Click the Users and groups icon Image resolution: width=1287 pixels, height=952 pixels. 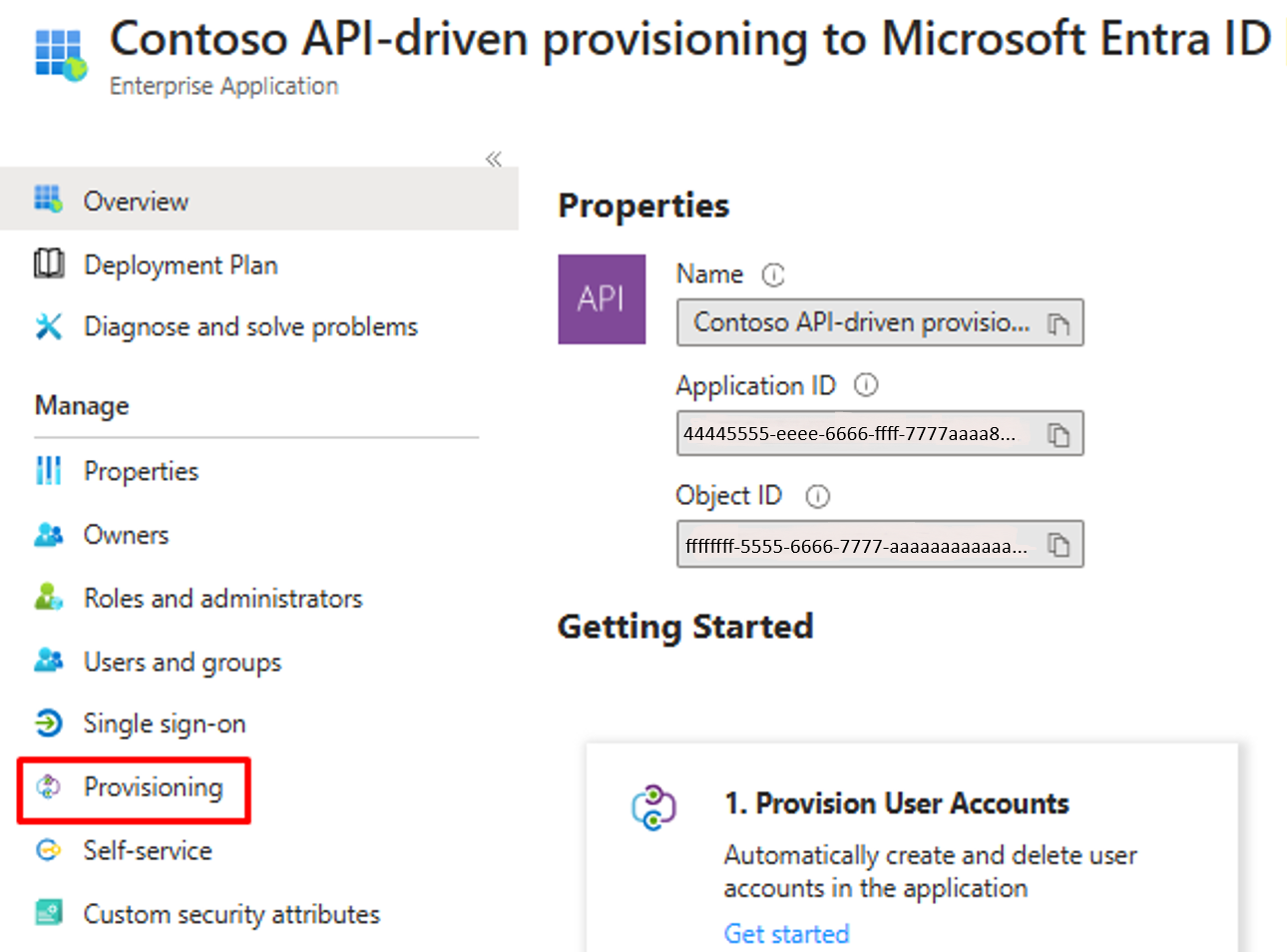pyautogui.click(x=49, y=660)
